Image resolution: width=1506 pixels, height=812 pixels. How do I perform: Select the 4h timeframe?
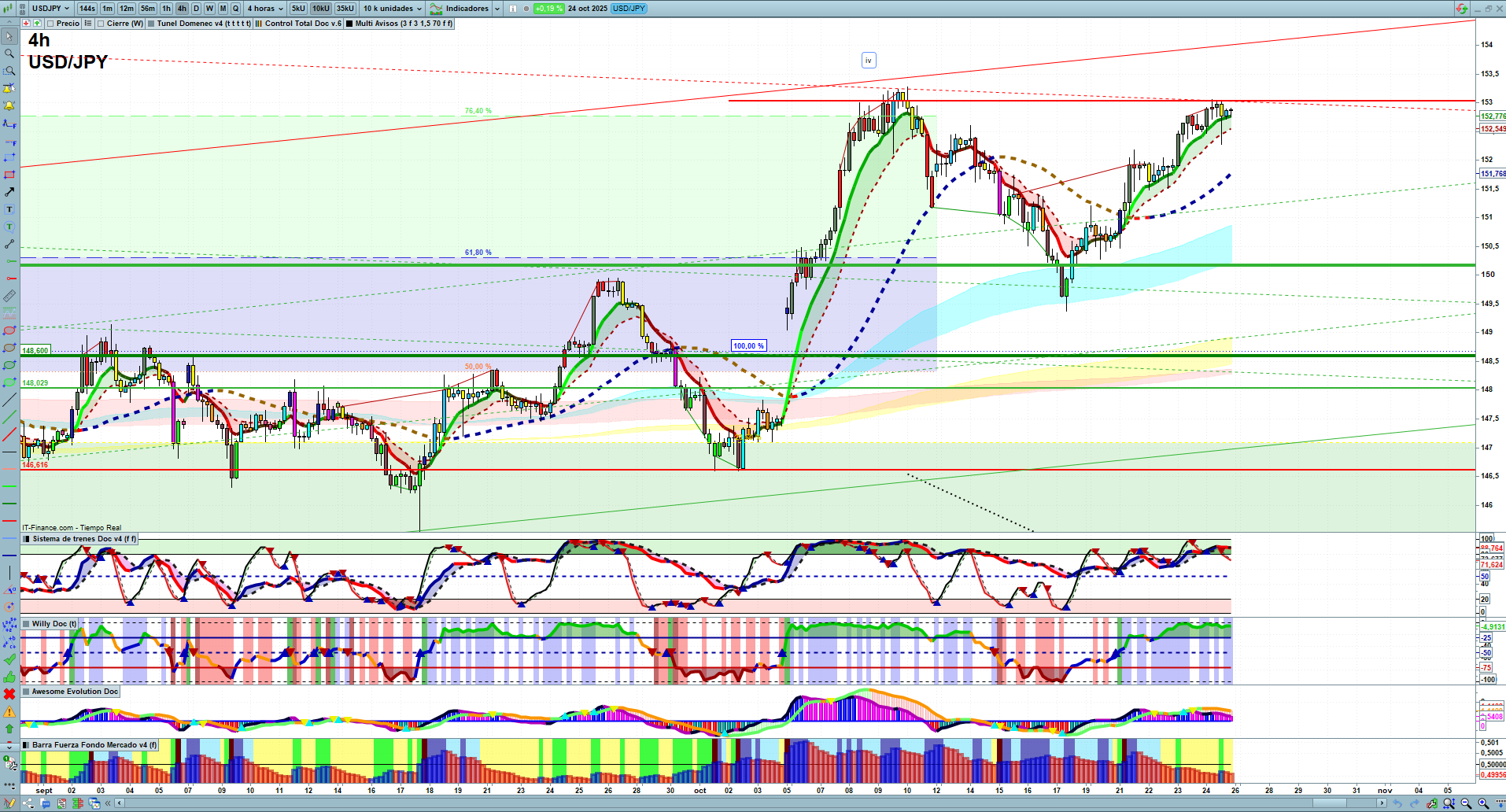coord(183,9)
